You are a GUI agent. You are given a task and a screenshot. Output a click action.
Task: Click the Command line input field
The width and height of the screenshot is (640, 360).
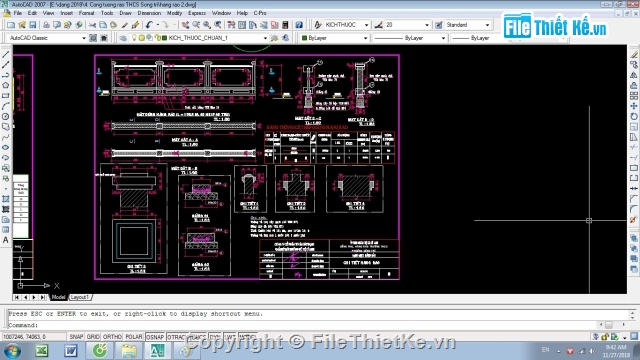coord(318,325)
